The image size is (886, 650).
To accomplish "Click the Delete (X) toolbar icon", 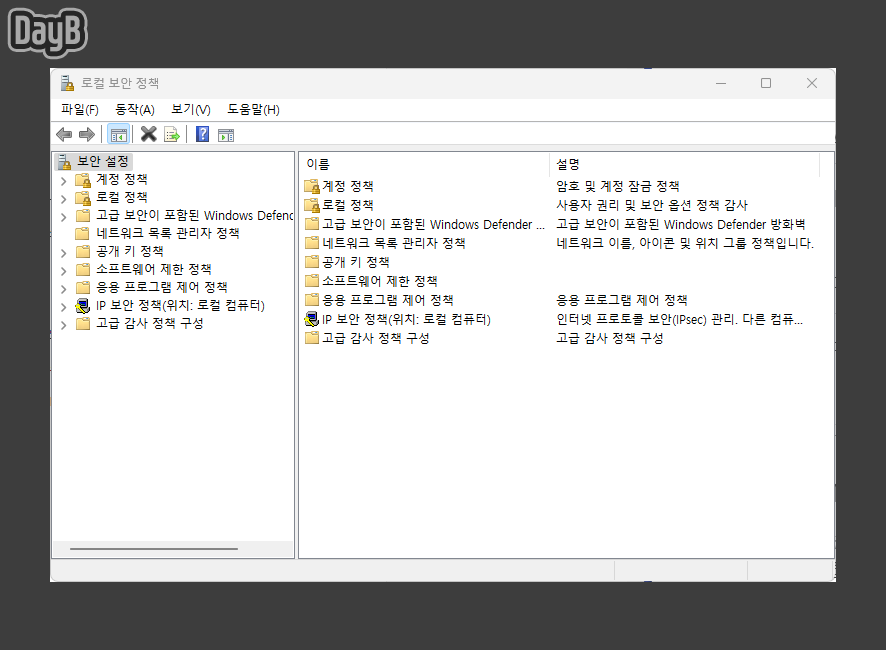I will (149, 135).
